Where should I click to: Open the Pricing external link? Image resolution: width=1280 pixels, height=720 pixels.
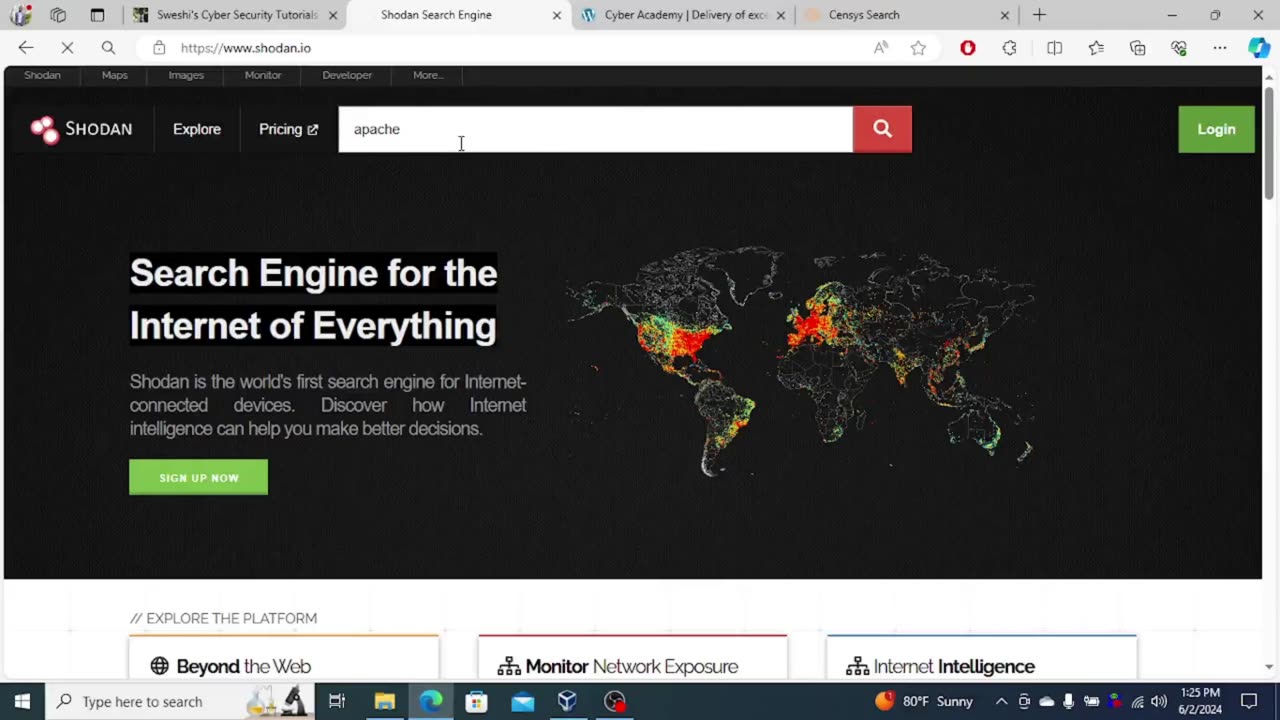pos(288,129)
